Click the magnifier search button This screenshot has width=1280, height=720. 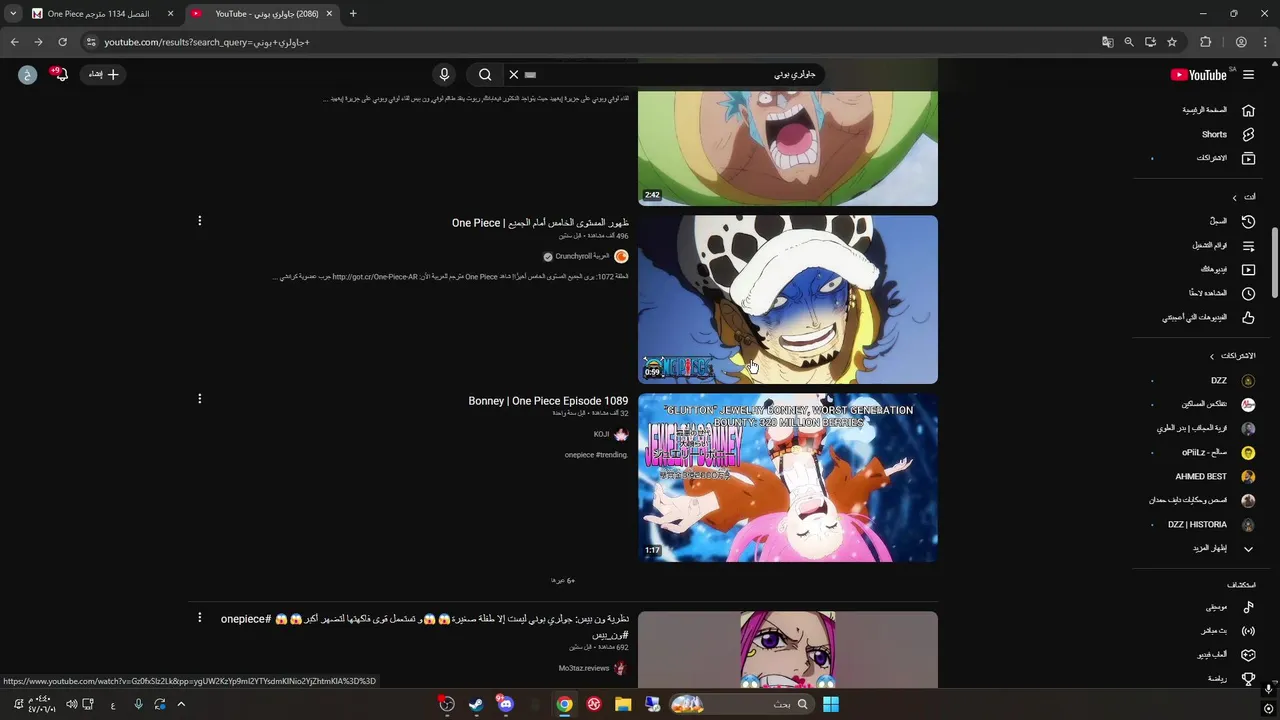click(x=485, y=75)
